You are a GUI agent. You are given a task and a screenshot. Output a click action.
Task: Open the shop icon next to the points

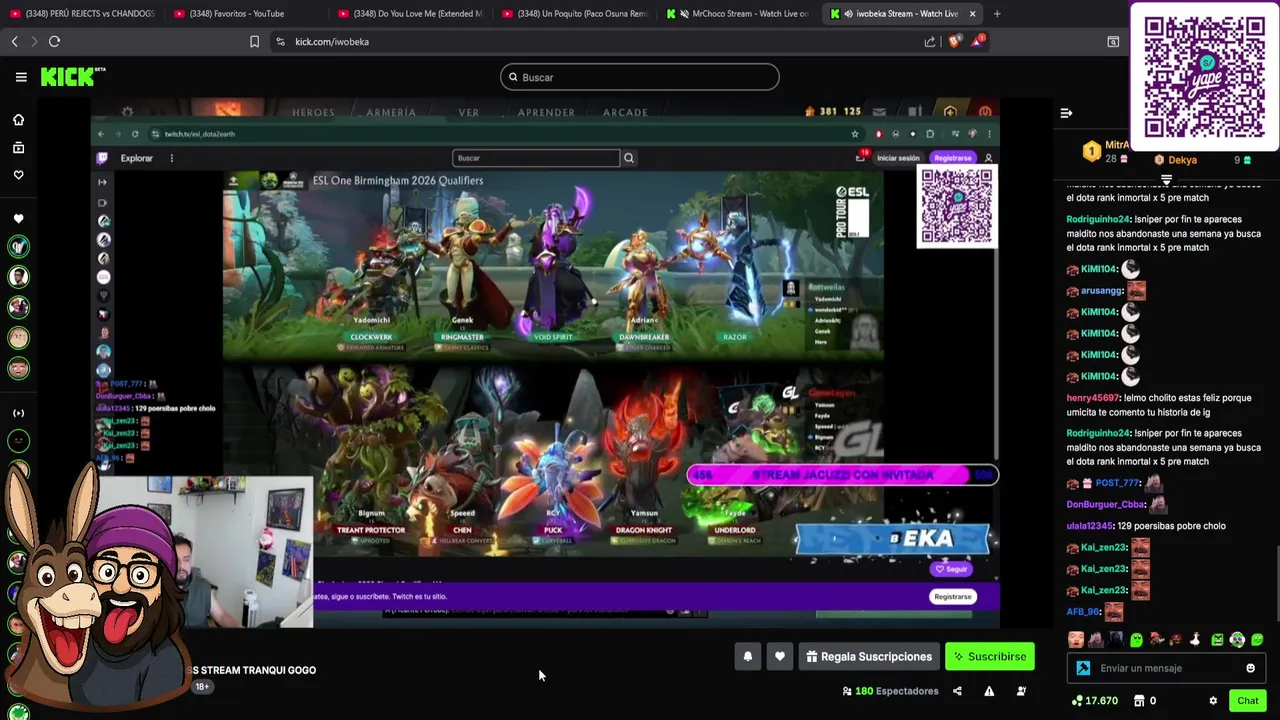[x=1140, y=701]
